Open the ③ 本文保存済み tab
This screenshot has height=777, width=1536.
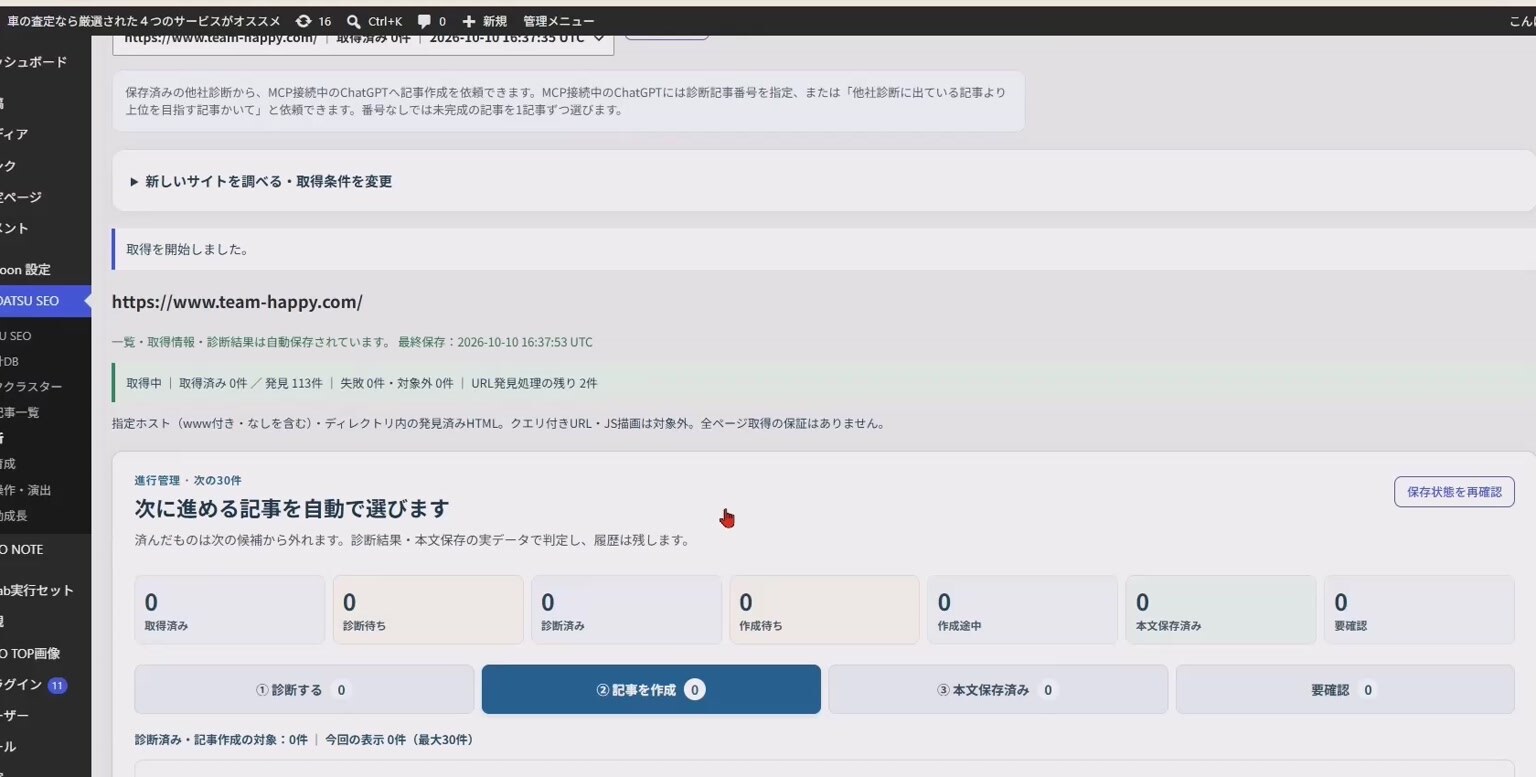pyautogui.click(x=998, y=690)
